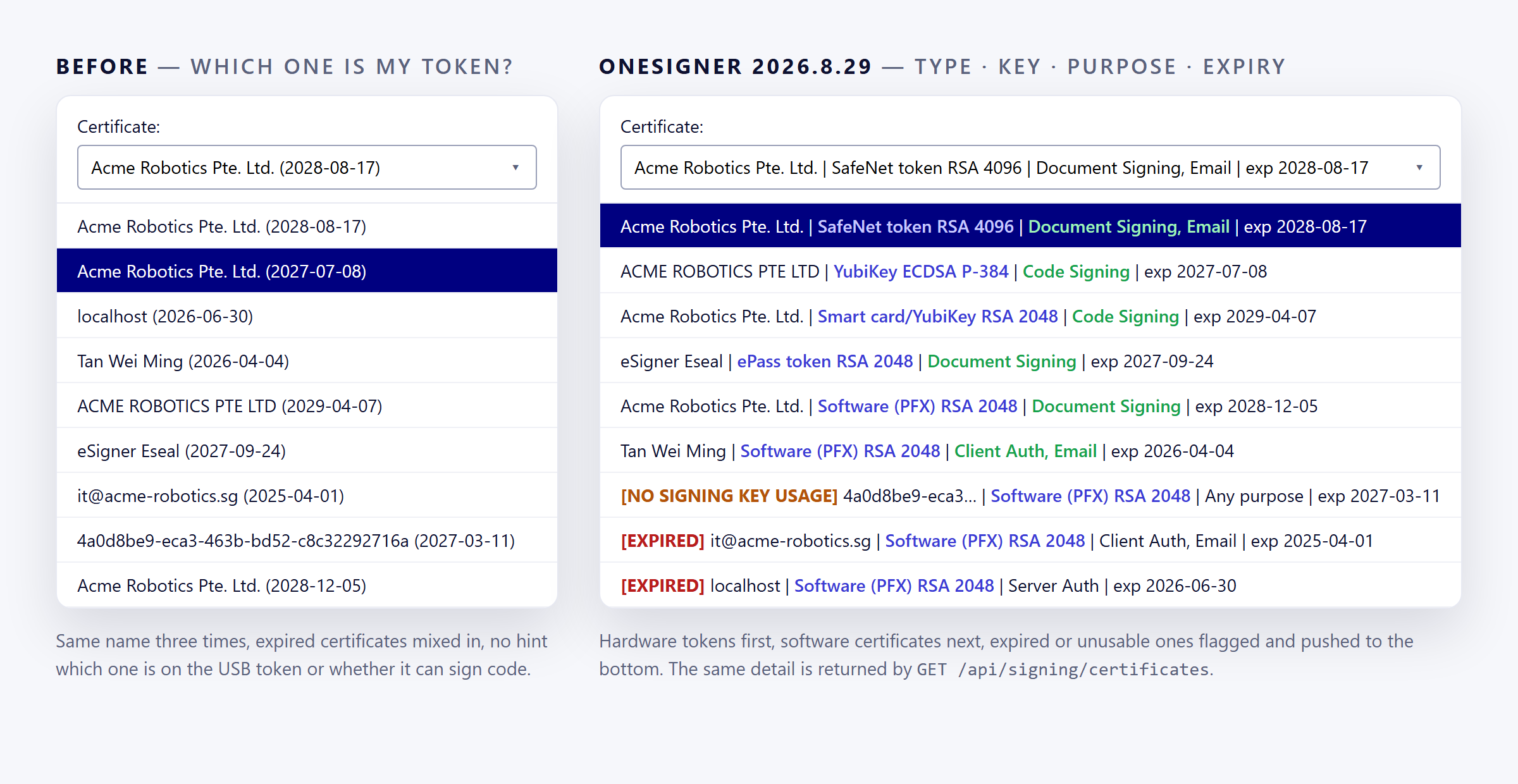This screenshot has width=1518, height=784.
Task: Choose Tan Wei Ming (2026-04-04) option
Action: pyautogui.click(x=307, y=360)
